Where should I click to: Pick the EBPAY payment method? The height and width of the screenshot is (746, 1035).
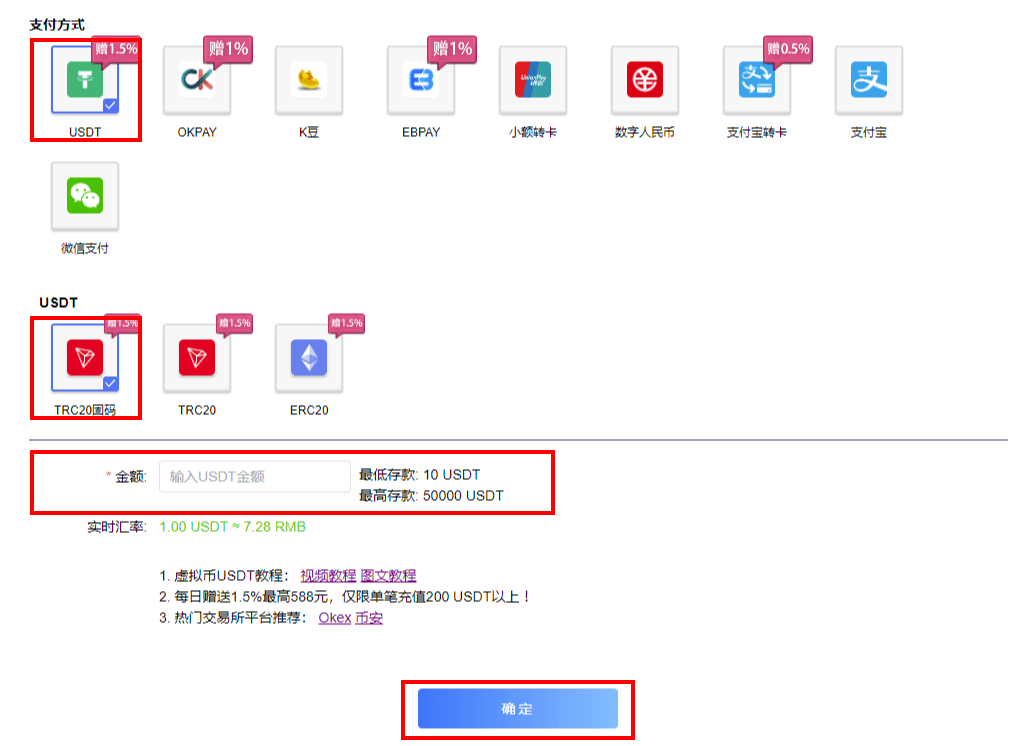tap(421, 80)
